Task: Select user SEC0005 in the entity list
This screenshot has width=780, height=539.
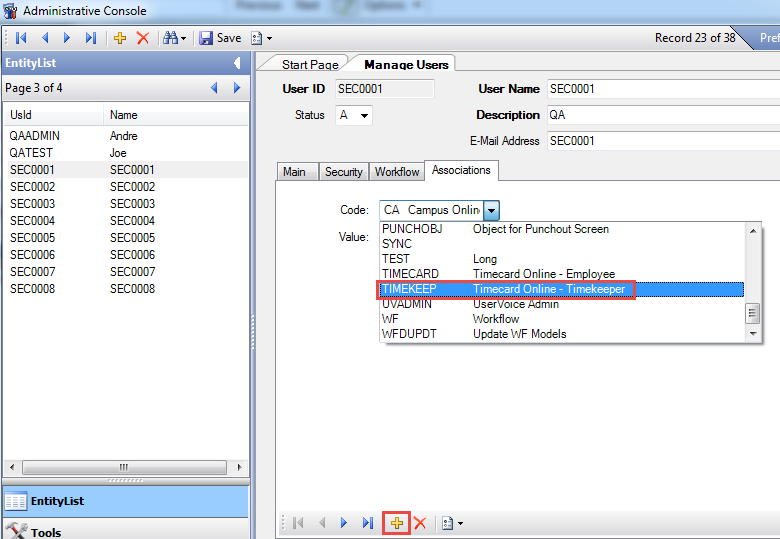Action: [32, 238]
